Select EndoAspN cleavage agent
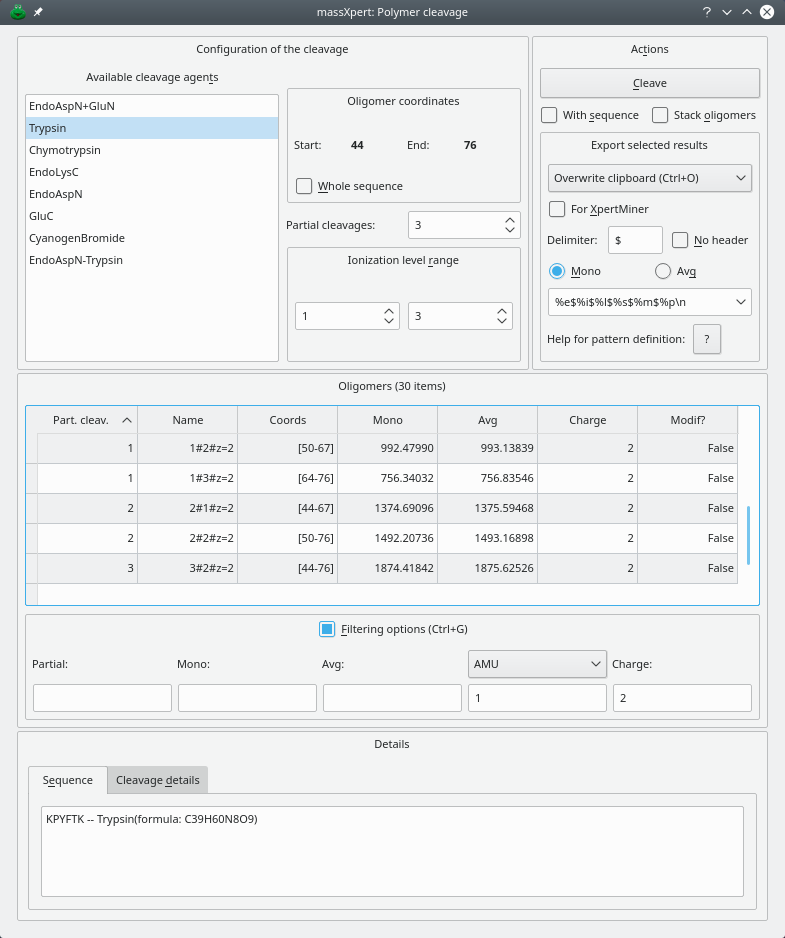 pos(152,194)
